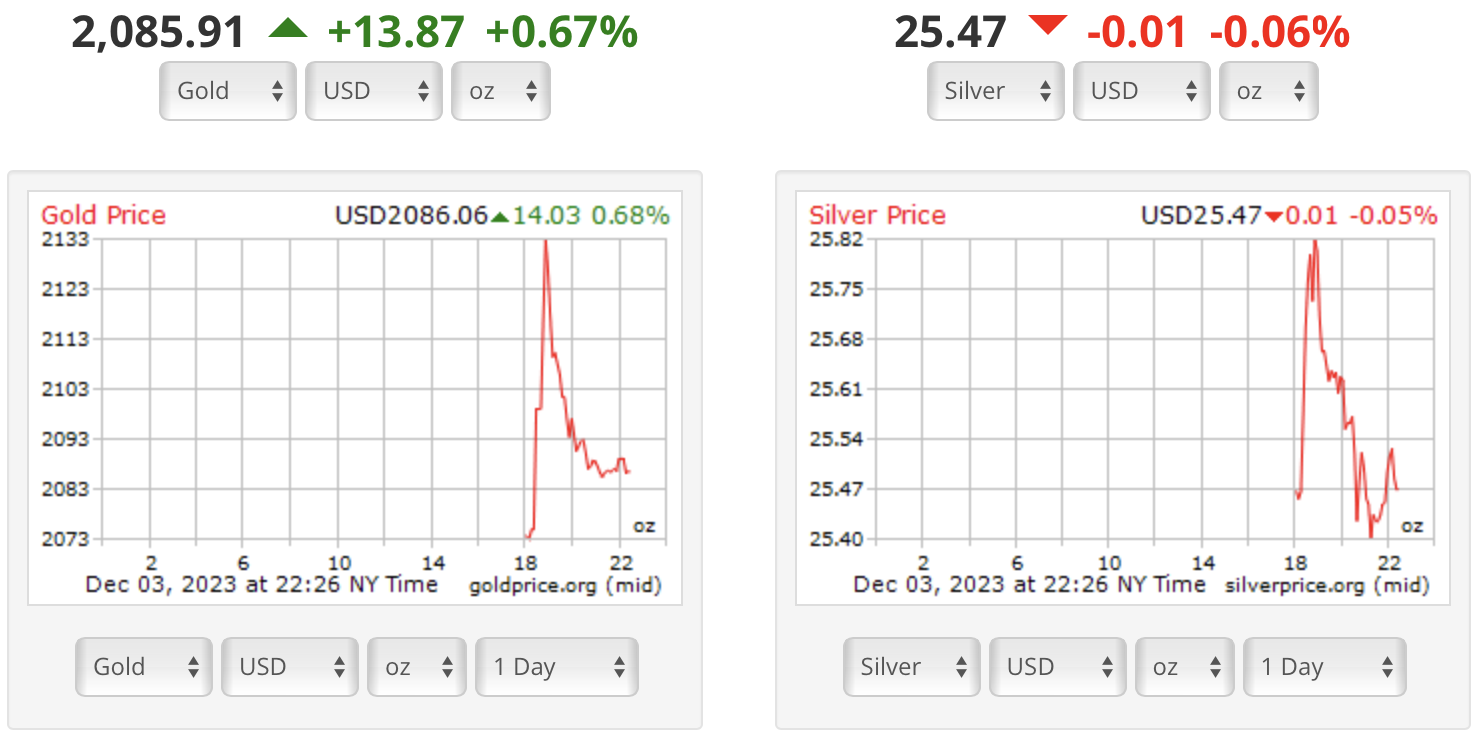This screenshot has height=746, width=1482.
Task: Expand USD selector below the gold chart
Action: pos(290,667)
